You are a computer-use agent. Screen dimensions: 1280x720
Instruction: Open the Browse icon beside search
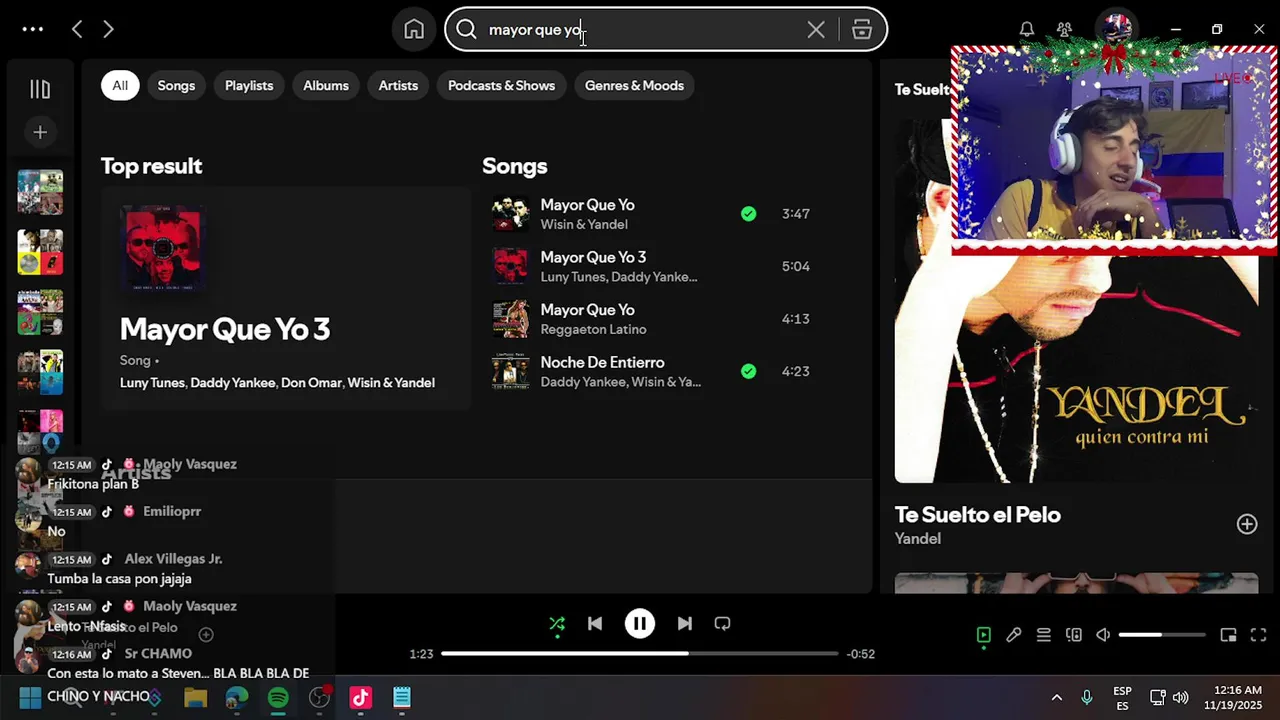(862, 29)
